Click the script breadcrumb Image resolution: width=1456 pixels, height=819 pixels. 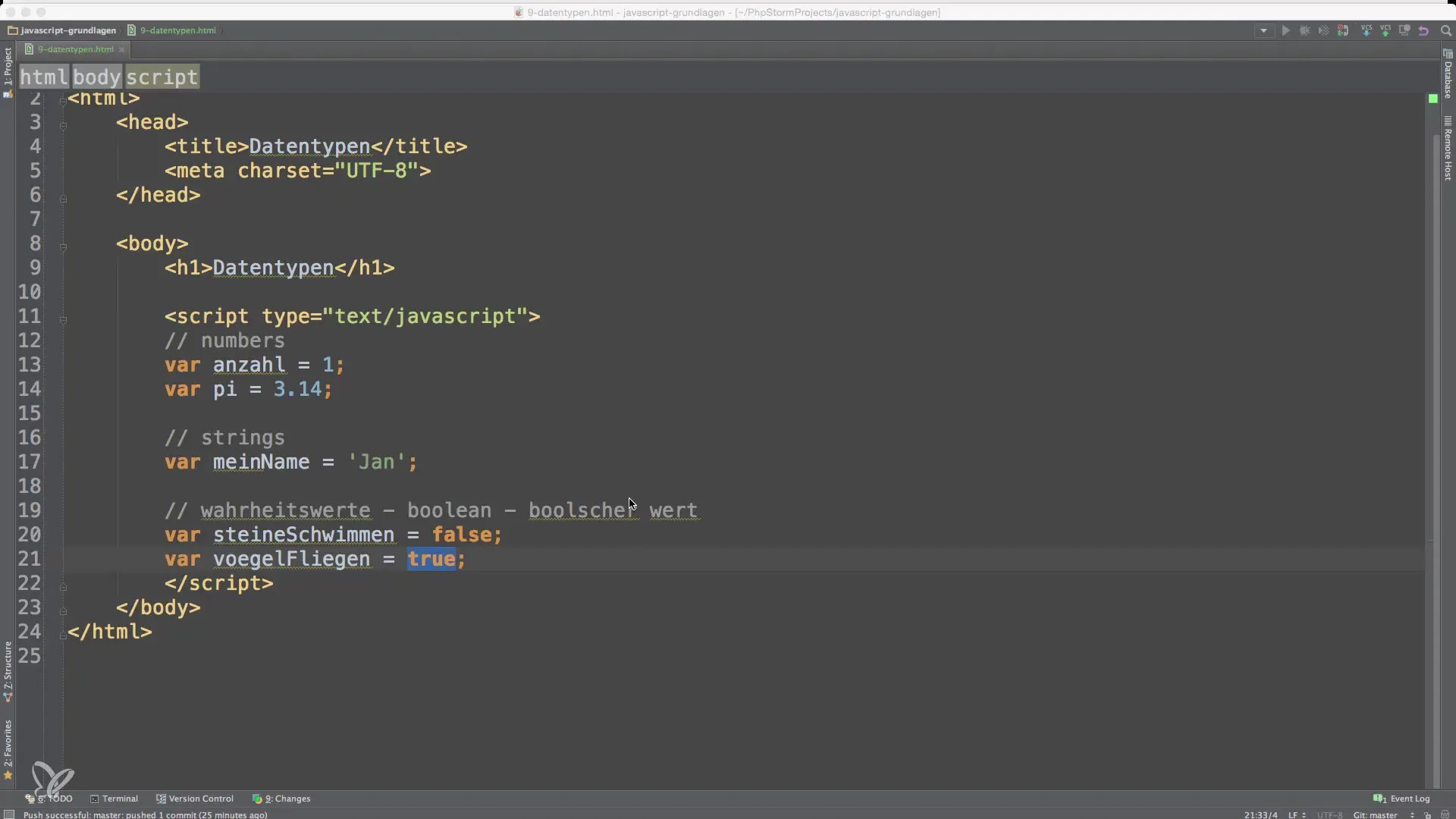coord(162,77)
